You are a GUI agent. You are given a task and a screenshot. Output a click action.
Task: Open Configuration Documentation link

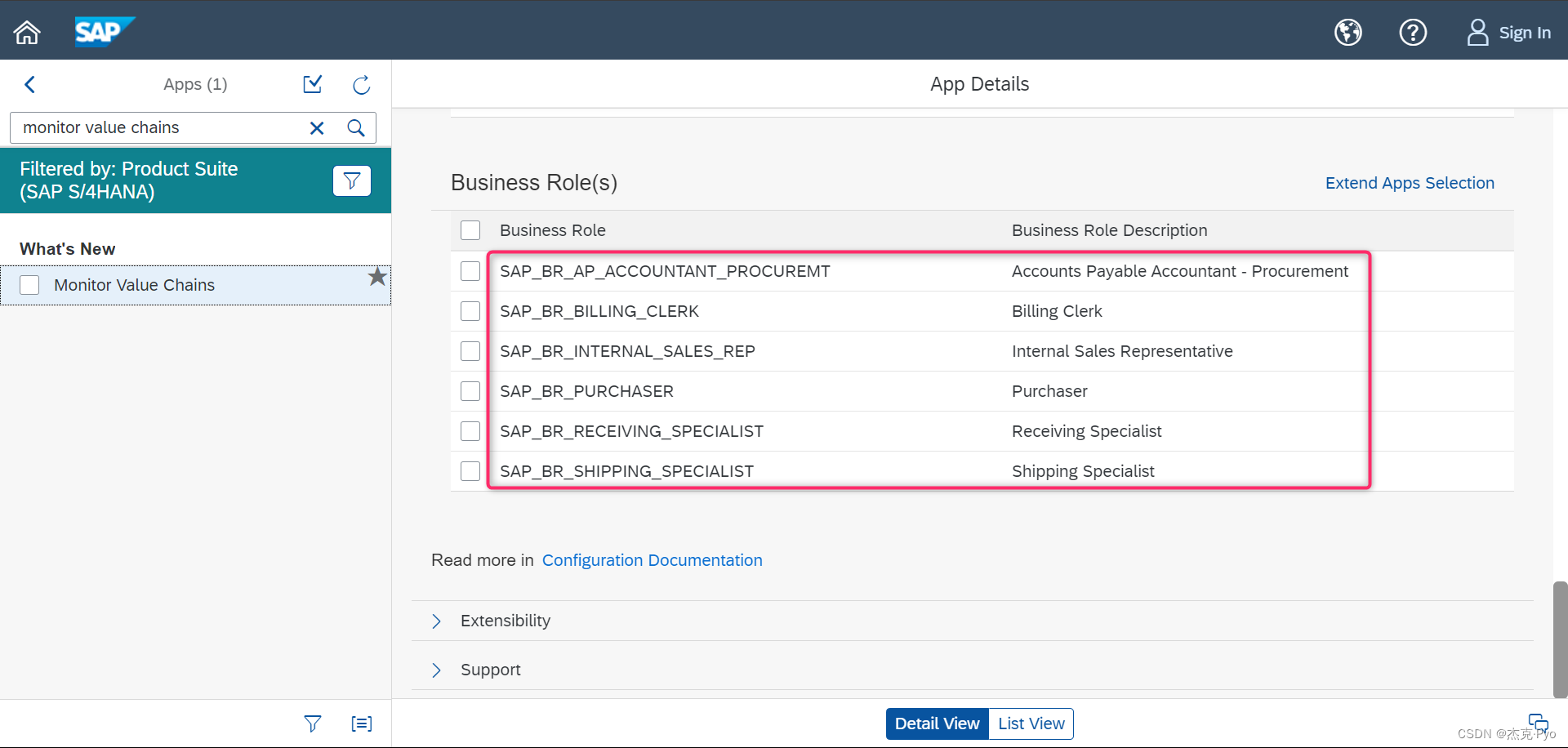click(x=653, y=560)
